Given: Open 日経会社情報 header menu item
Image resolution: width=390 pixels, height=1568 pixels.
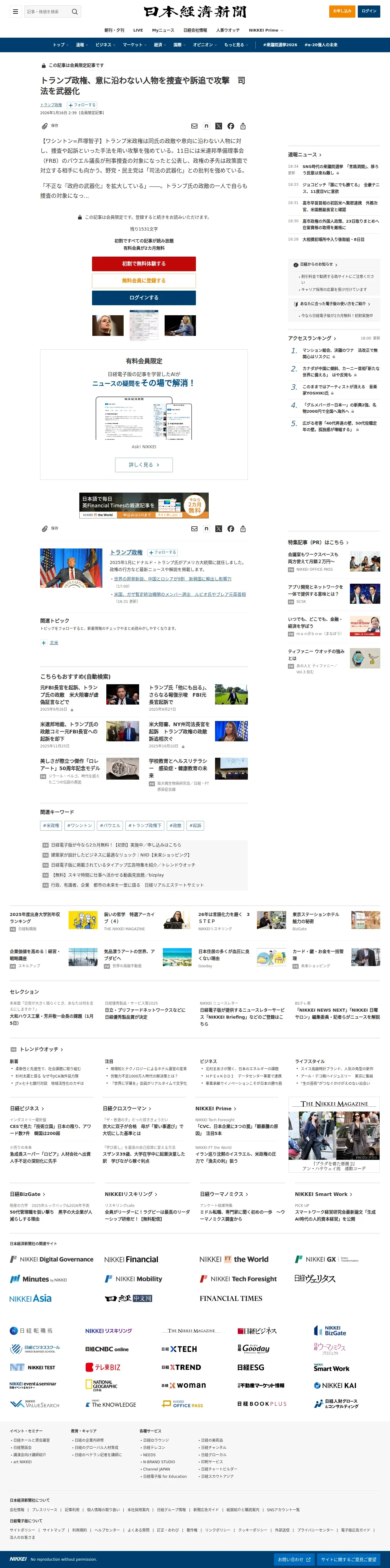Looking at the screenshot, I should [195, 30].
